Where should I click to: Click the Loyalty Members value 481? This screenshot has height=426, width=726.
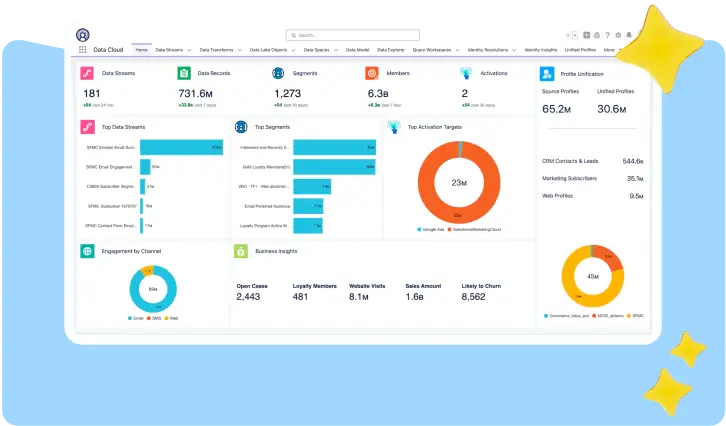point(300,297)
